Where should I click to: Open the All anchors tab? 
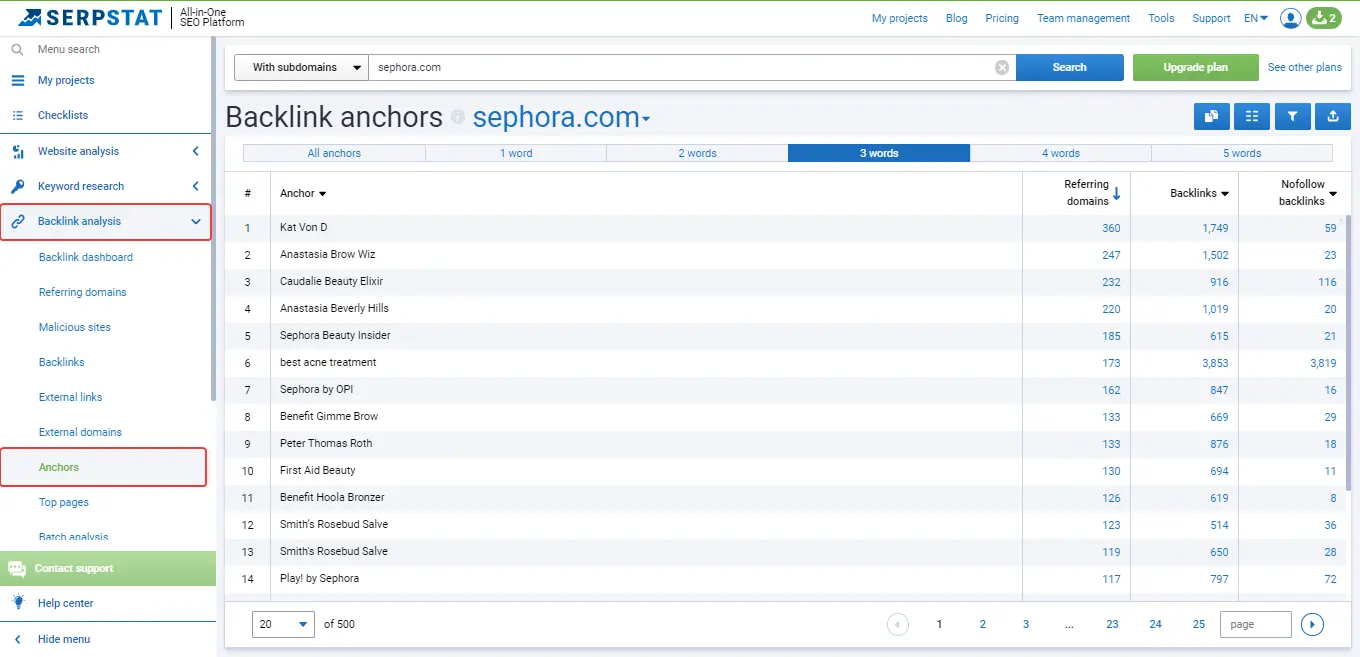click(x=333, y=153)
